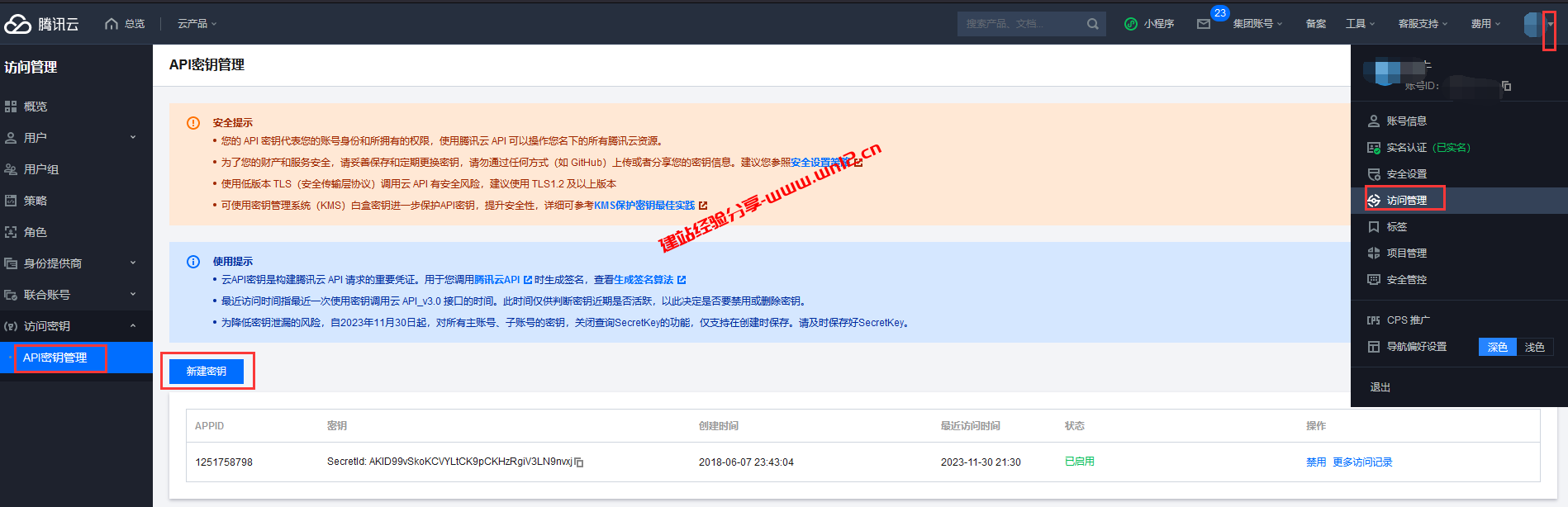Click the 导航偏好设置 label
Screen dimensions: 1568x507
1416,347
